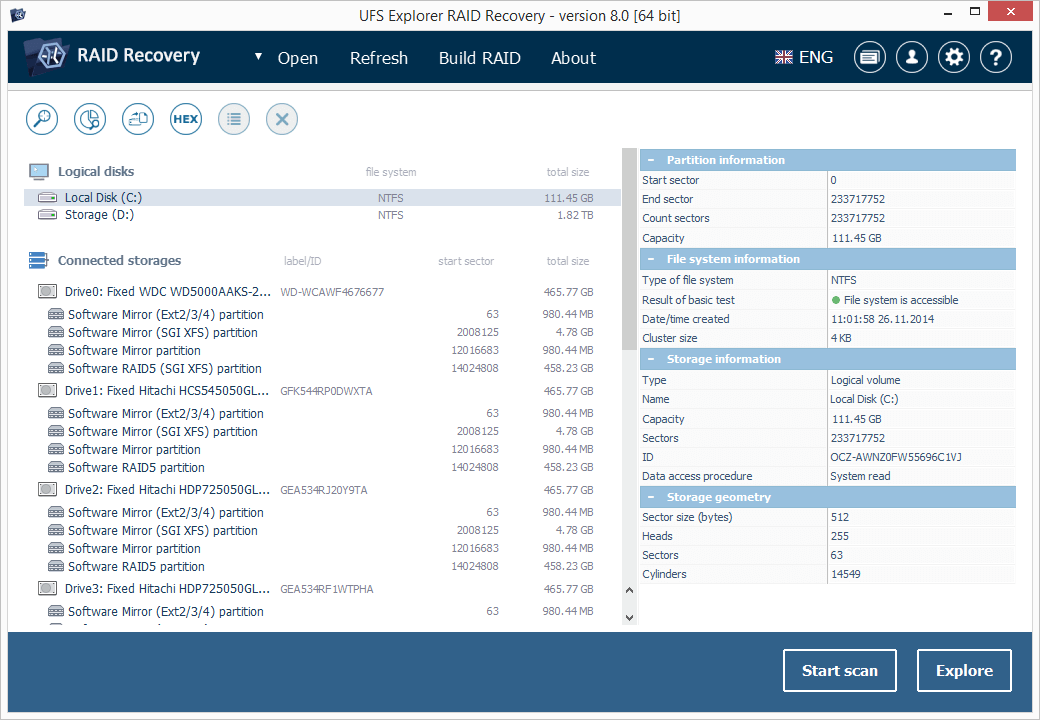
Task: Open the application settings gear
Action: click(x=953, y=57)
